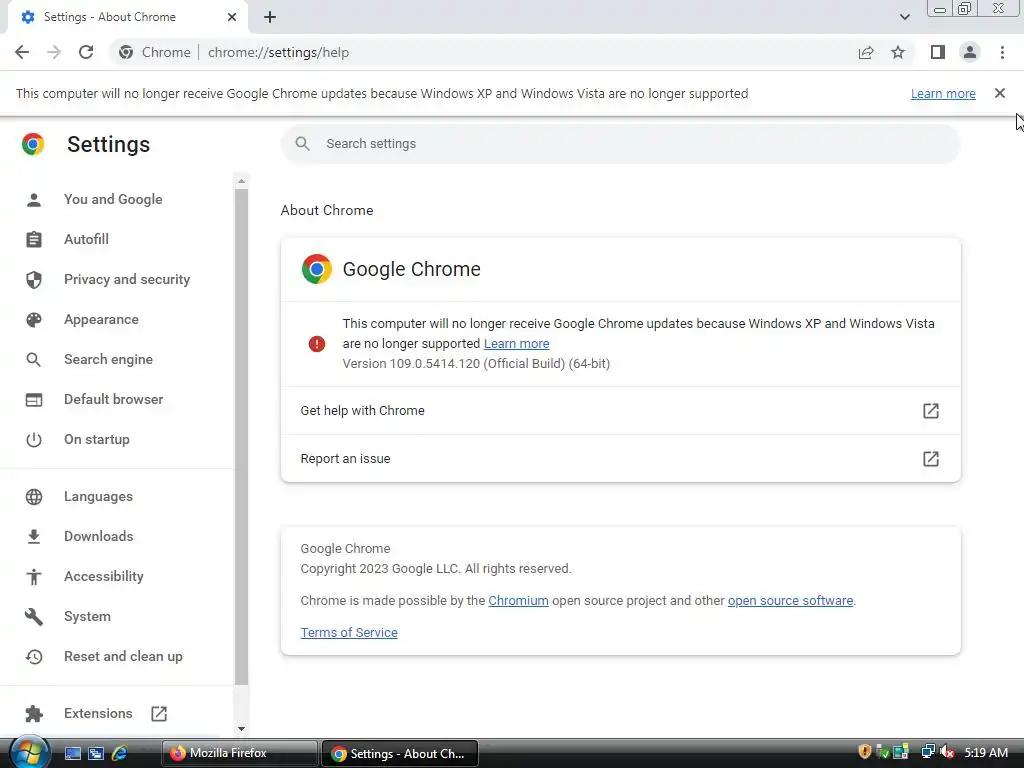Click the forward navigation arrow
The image size is (1024, 768).
(54, 52)
